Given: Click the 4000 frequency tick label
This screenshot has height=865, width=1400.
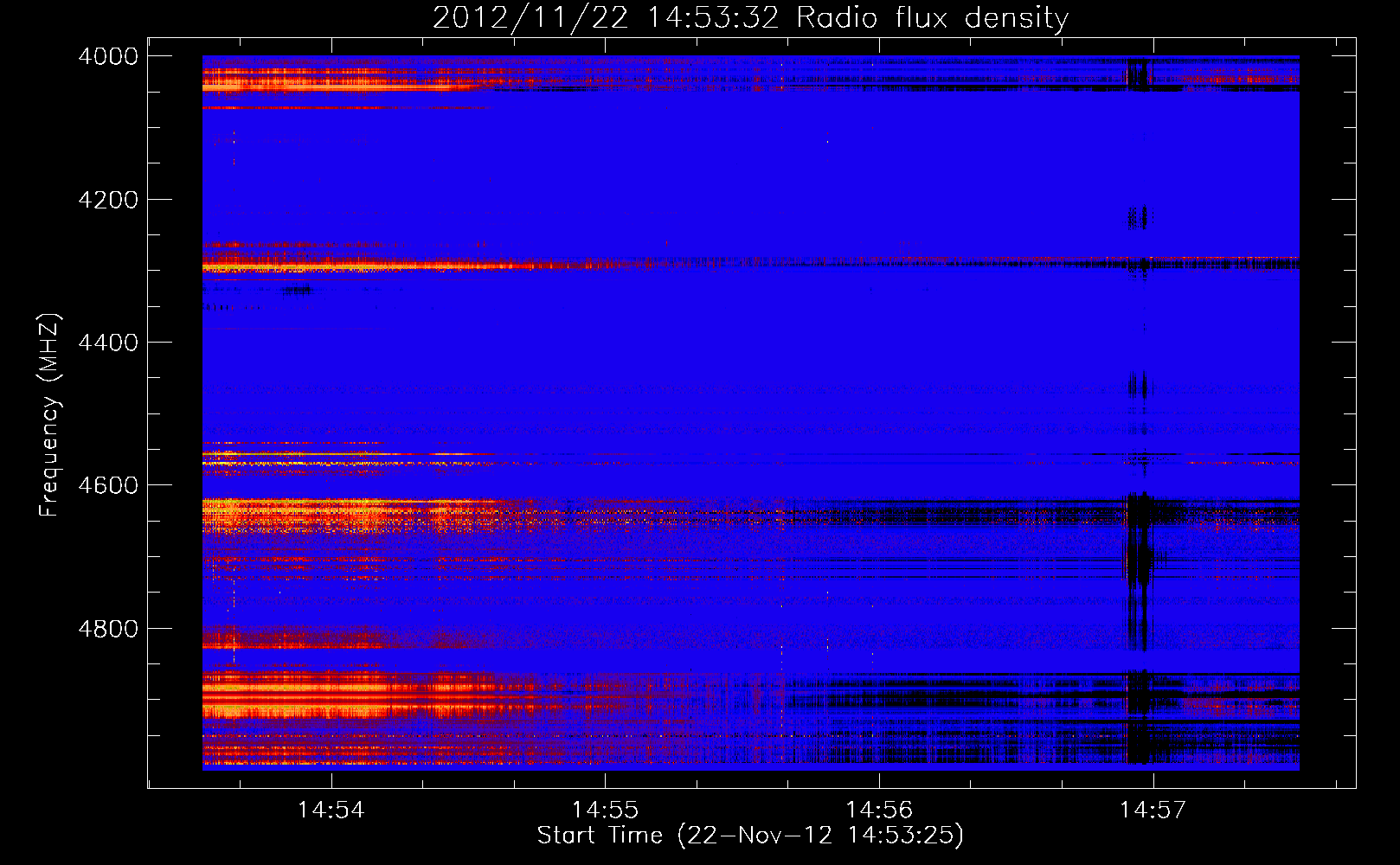Looking at the screenshot, I should click(108, 56).
